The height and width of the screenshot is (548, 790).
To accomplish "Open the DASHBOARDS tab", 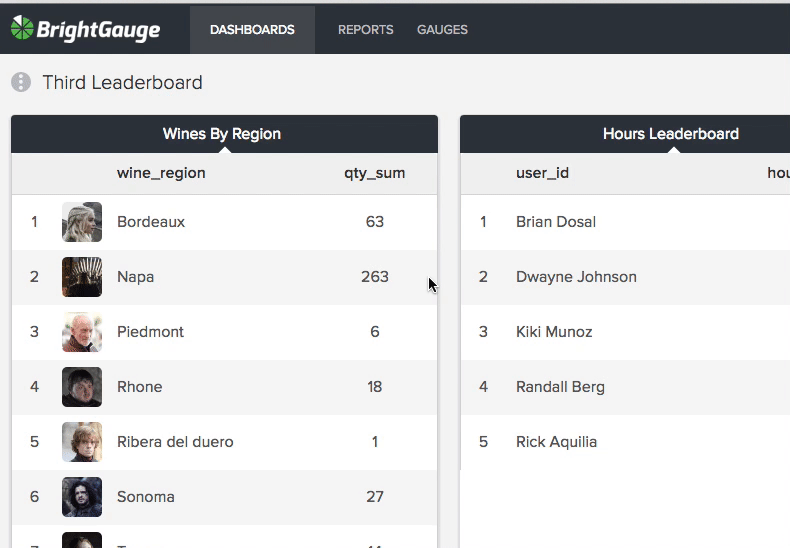I will coord(252,30).
